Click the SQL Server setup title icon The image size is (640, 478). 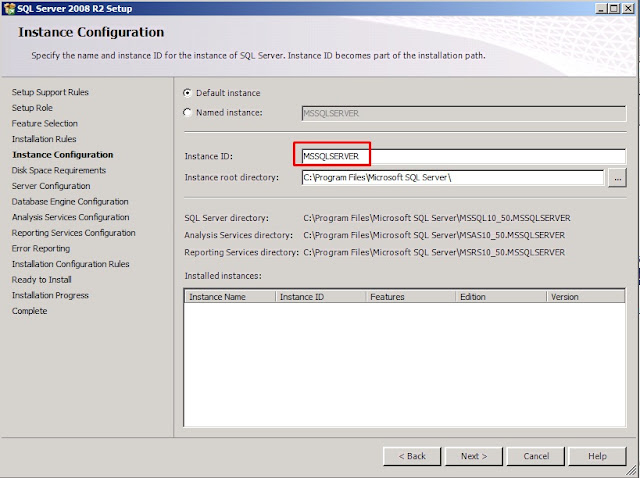point(9,9)
